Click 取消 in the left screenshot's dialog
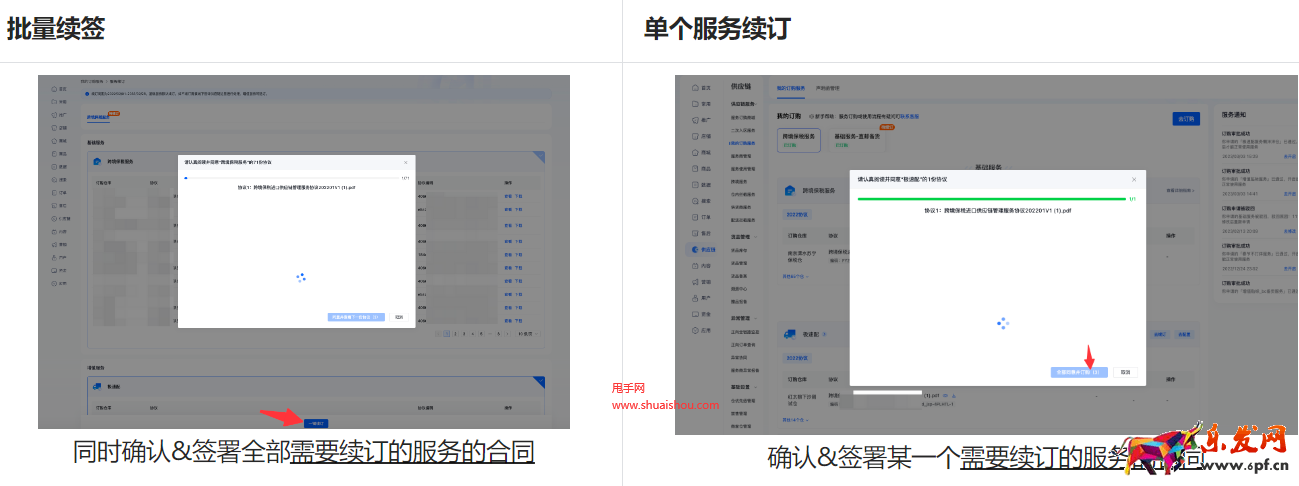This screenshot has height=486, width=1299. click(399, 317)
